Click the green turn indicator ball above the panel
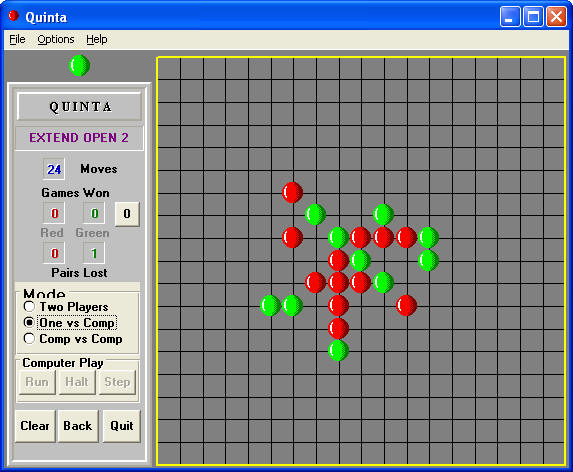Image resolution: width=573 pixels, height=472 pixels. [79, 65]
